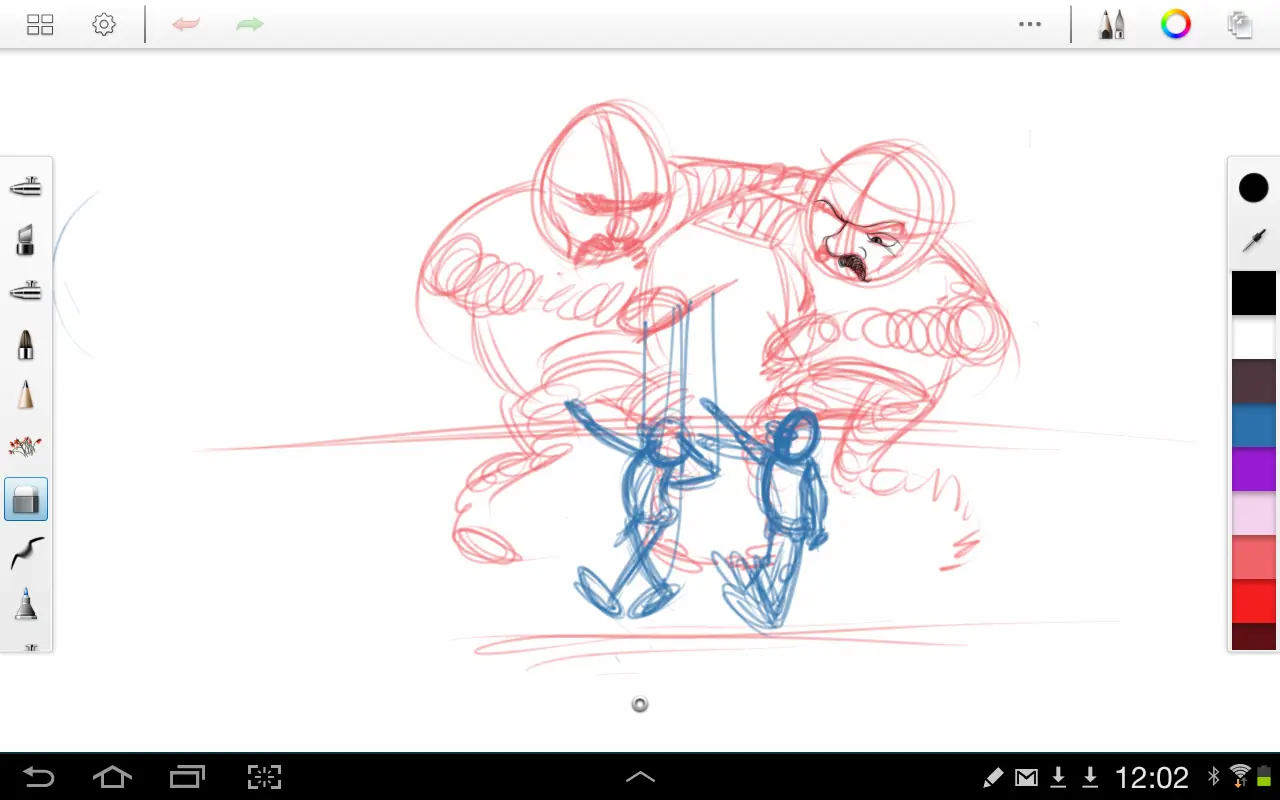Screen dimensions: 1280x800
Task: Select the red flowers stamp brush
Action: [26, 446]
